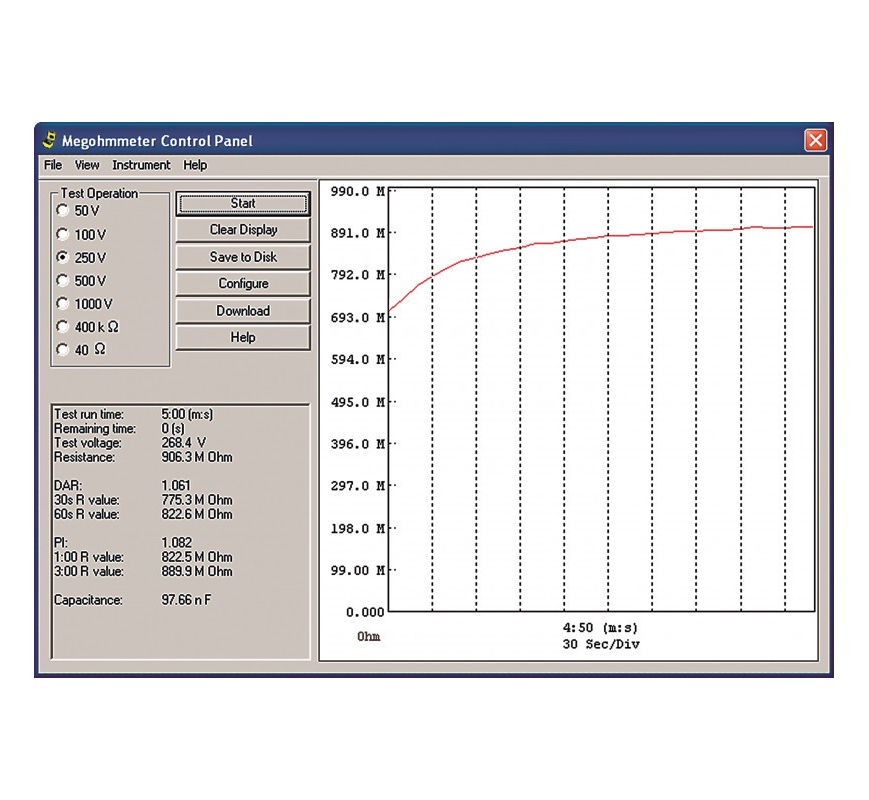Click the 891.0 M axis label
Image resolution: width=869 pixels, height=800 pixels.
tap(357, 233)
